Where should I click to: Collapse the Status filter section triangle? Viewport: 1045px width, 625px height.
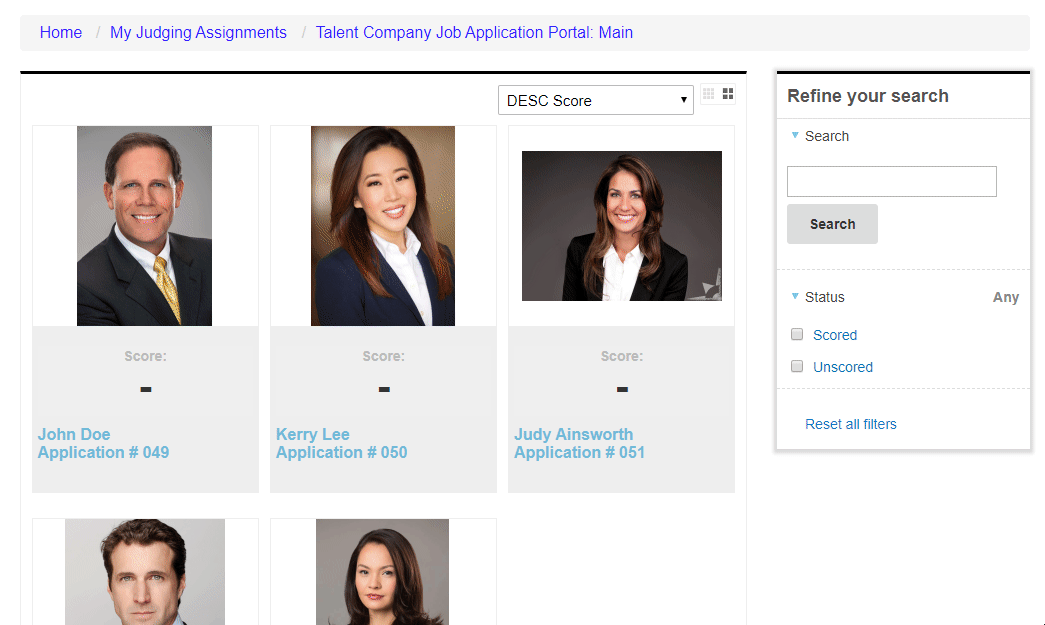point(794,297)
